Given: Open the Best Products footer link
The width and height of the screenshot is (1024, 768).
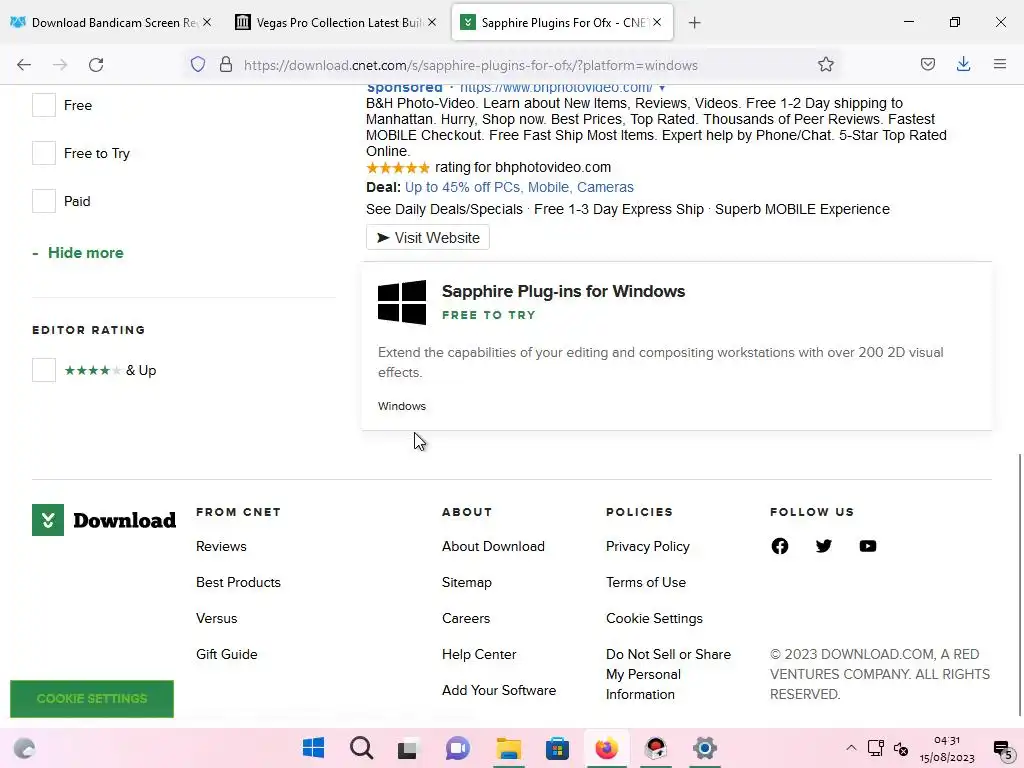Looking at the screenshot, I should coord(238,583).
